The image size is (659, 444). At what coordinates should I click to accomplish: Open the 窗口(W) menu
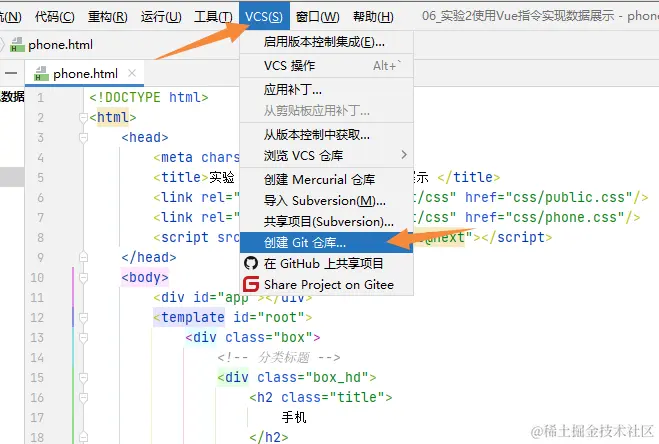(317, 16)
